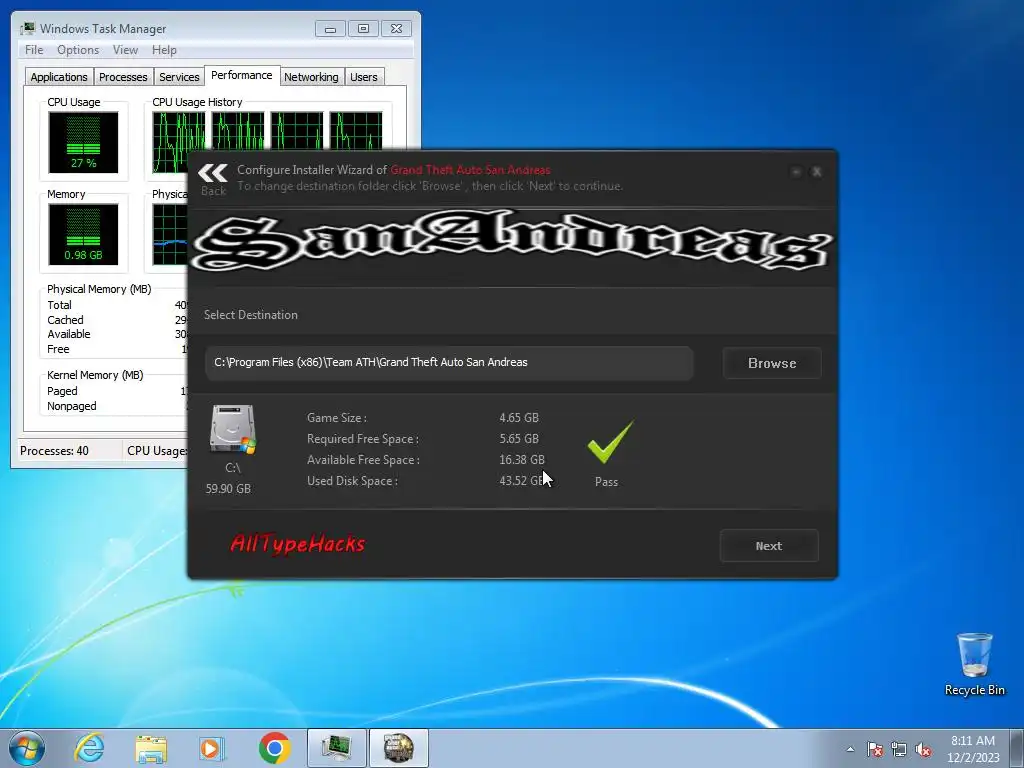1024x768 pixels.
Task: Click the Memory 0.98 GB gauge
Action: pyautogui.click(x=83, y=234)
